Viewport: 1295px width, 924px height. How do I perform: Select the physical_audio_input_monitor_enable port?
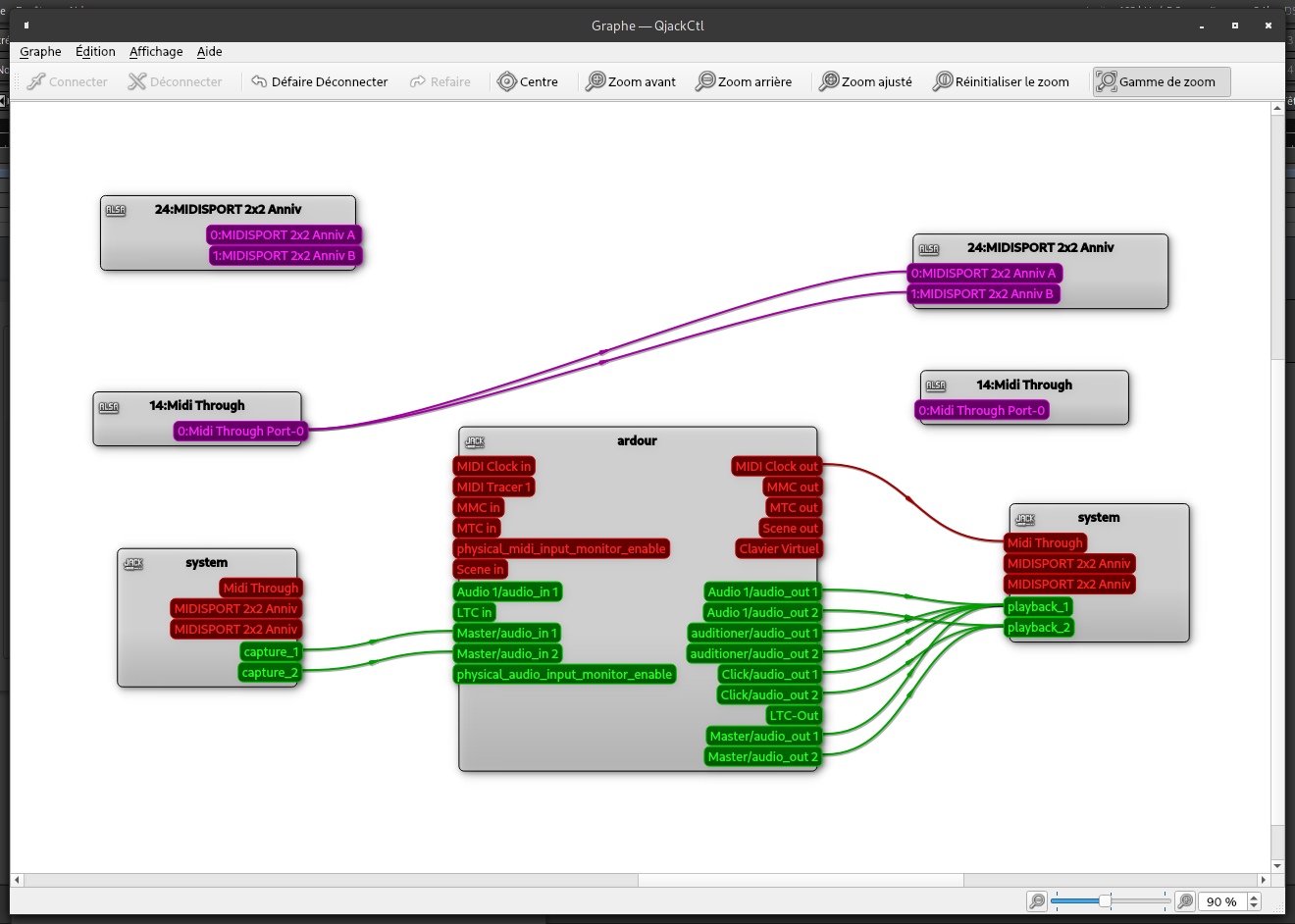[x=564, y=675]
